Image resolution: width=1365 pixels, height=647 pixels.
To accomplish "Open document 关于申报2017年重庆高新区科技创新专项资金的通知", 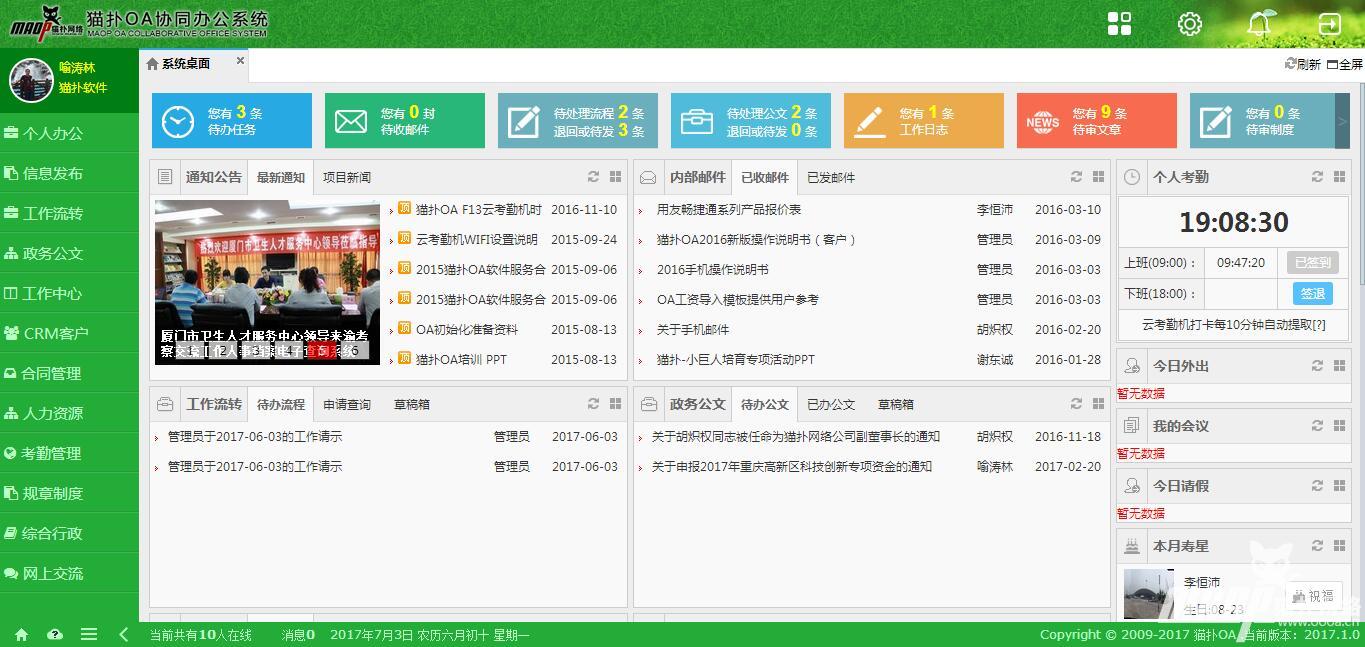I will click(792, 467).
